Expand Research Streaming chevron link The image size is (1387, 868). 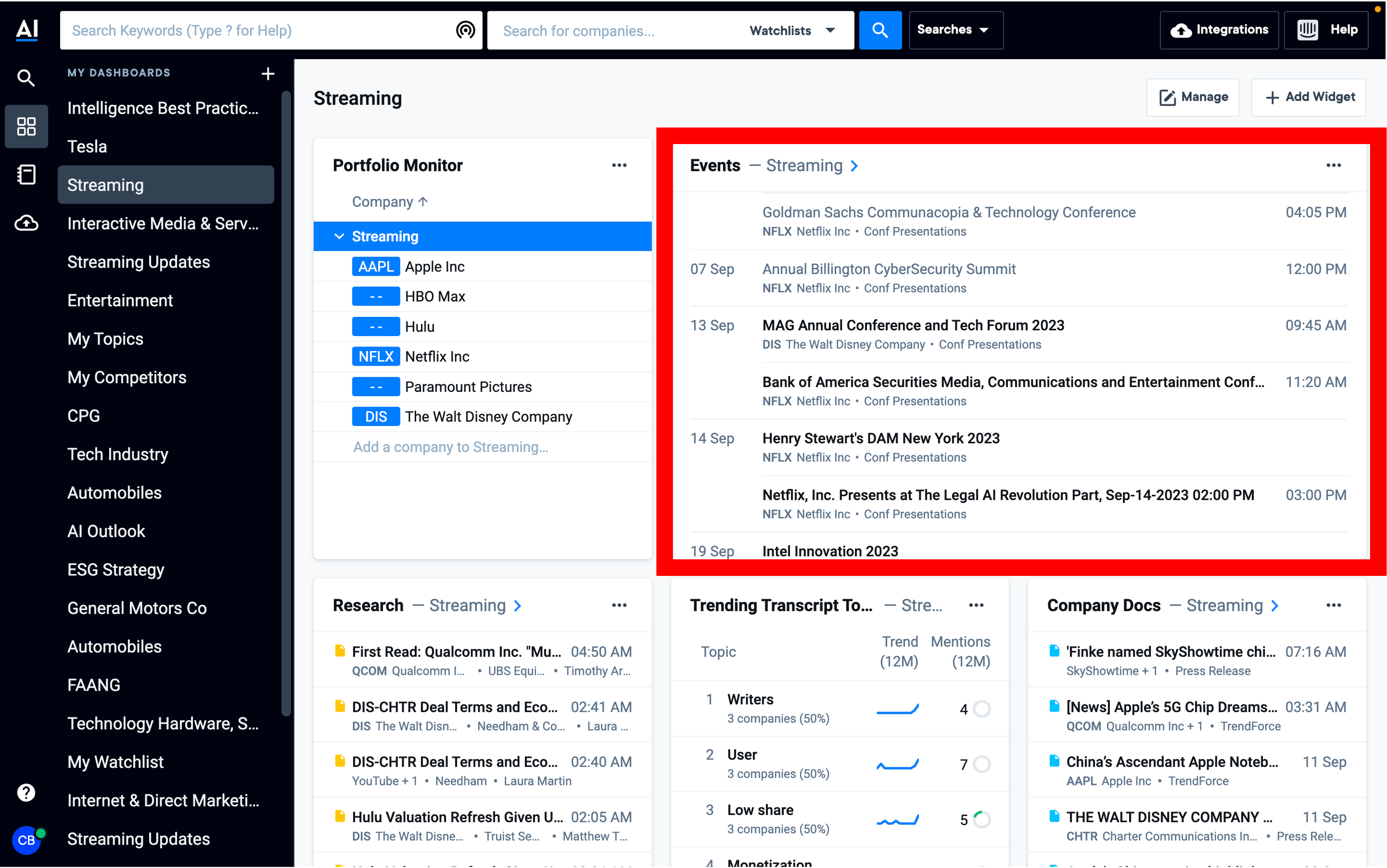click(x=517, y=606)
